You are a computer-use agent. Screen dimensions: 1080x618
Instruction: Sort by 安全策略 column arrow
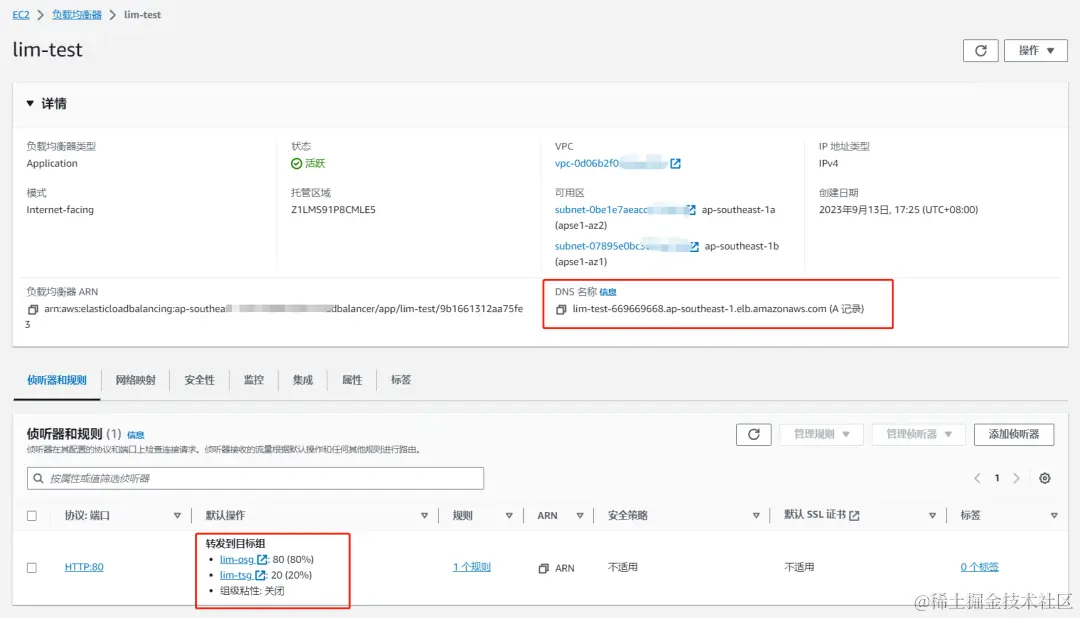pyautogui.click(x=756, y=515)
